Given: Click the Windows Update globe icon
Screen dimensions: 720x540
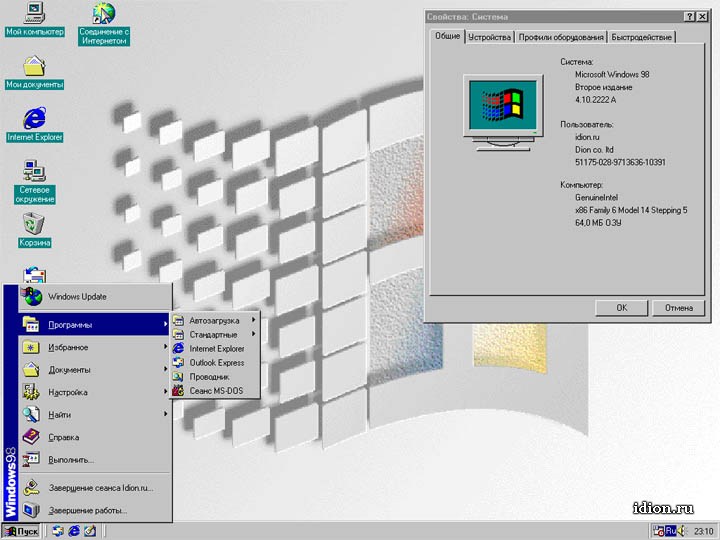Looking at the screenshot, I should point(32,297).
